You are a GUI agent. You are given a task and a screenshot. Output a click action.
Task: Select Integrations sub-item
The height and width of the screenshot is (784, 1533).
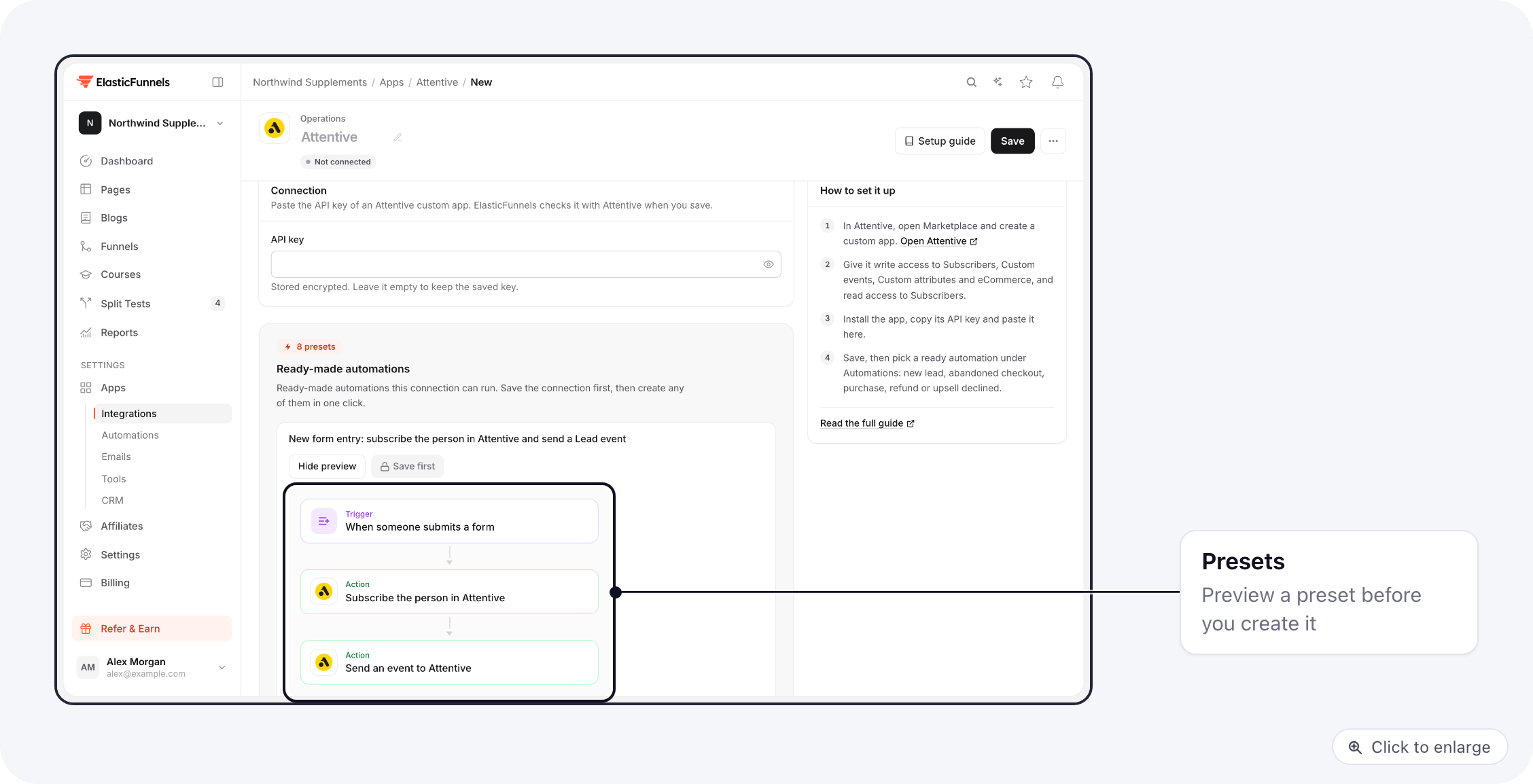click(x=163, y=414)
